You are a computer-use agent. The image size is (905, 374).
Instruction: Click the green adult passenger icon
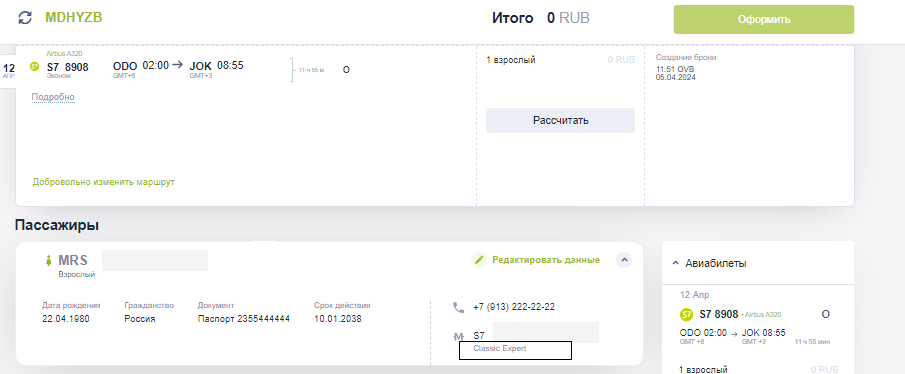[x=48, y=261]
